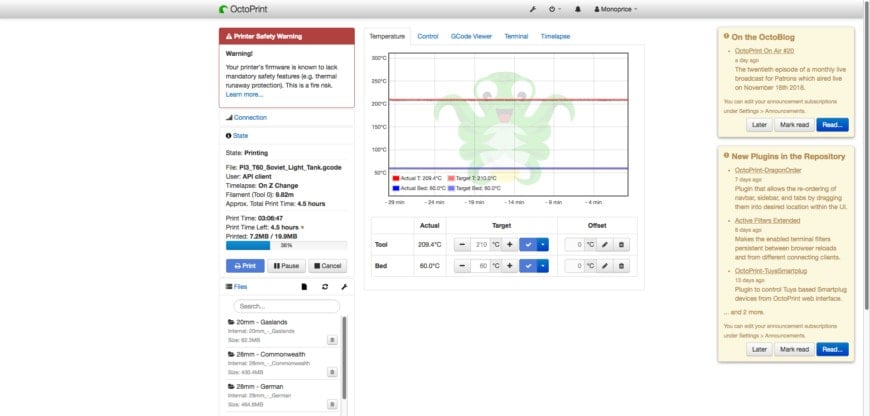Increase Tool target temperature with plus
Screen dimensions: 870x416
tap(509, 245)
